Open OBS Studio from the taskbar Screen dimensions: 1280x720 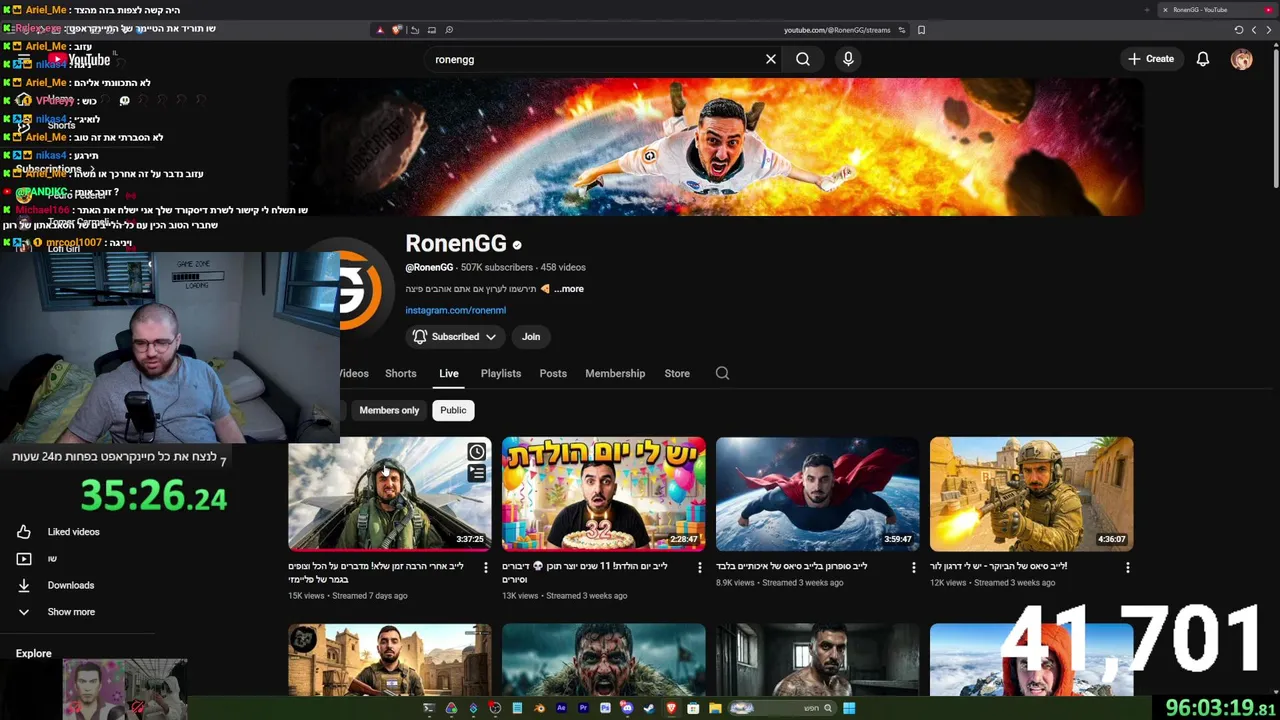(x=494, y=708)
